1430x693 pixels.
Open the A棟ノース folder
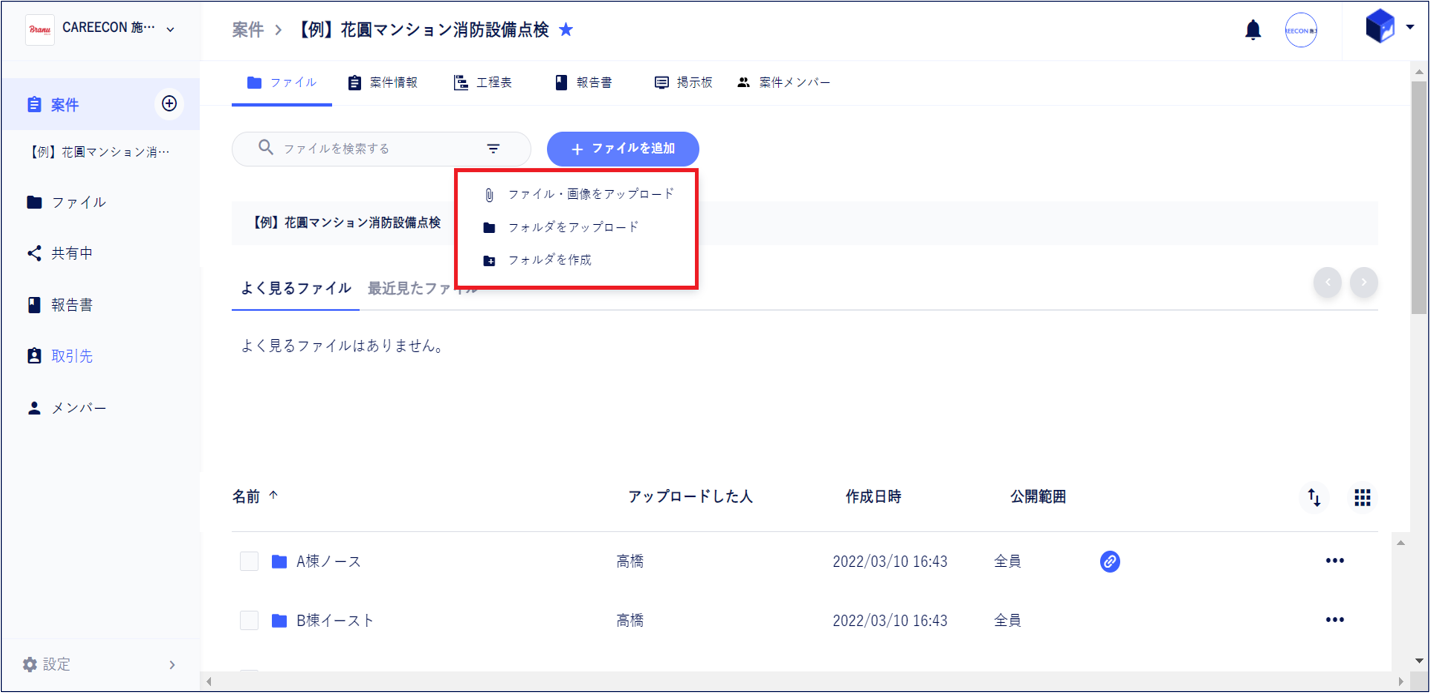pyautogui.click(x=329, y=562)
